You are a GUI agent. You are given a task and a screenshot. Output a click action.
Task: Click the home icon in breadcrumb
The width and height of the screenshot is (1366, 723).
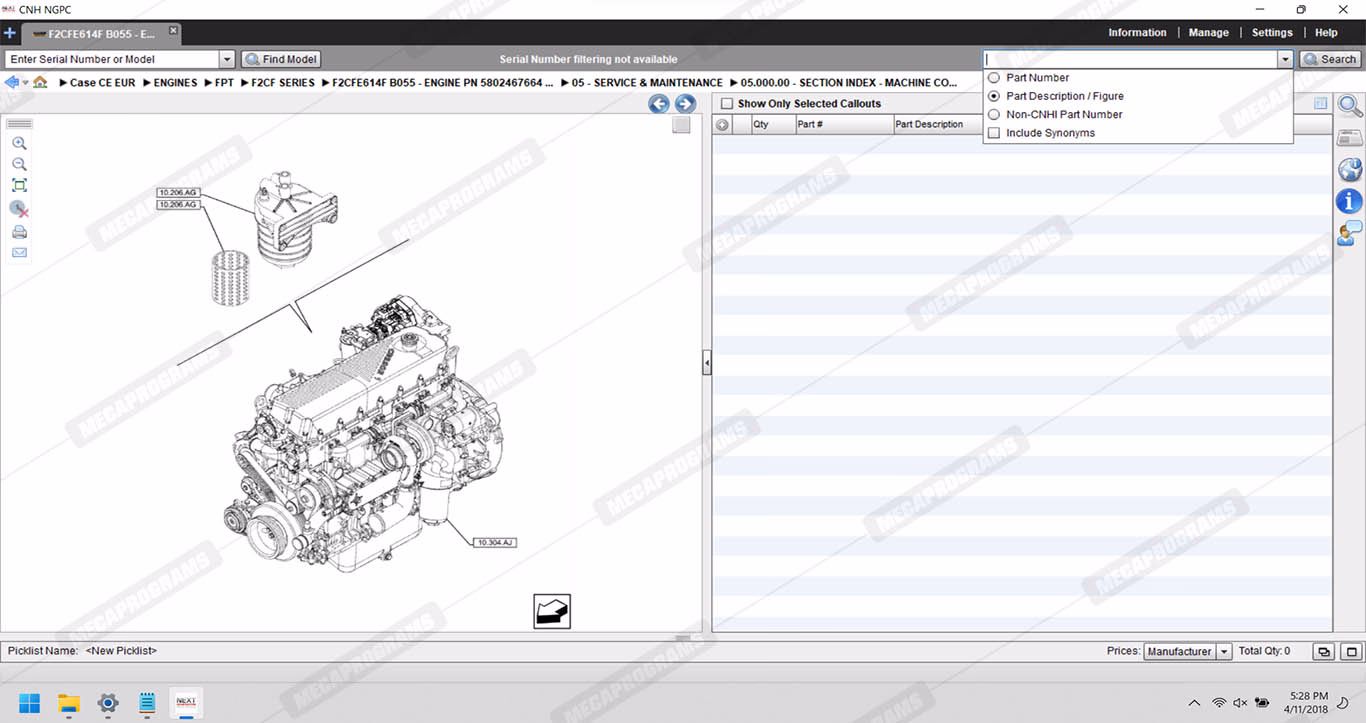[40, 83]
